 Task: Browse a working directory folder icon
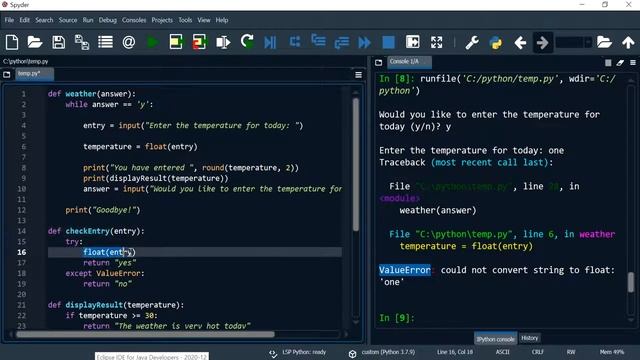click(604, 42)
